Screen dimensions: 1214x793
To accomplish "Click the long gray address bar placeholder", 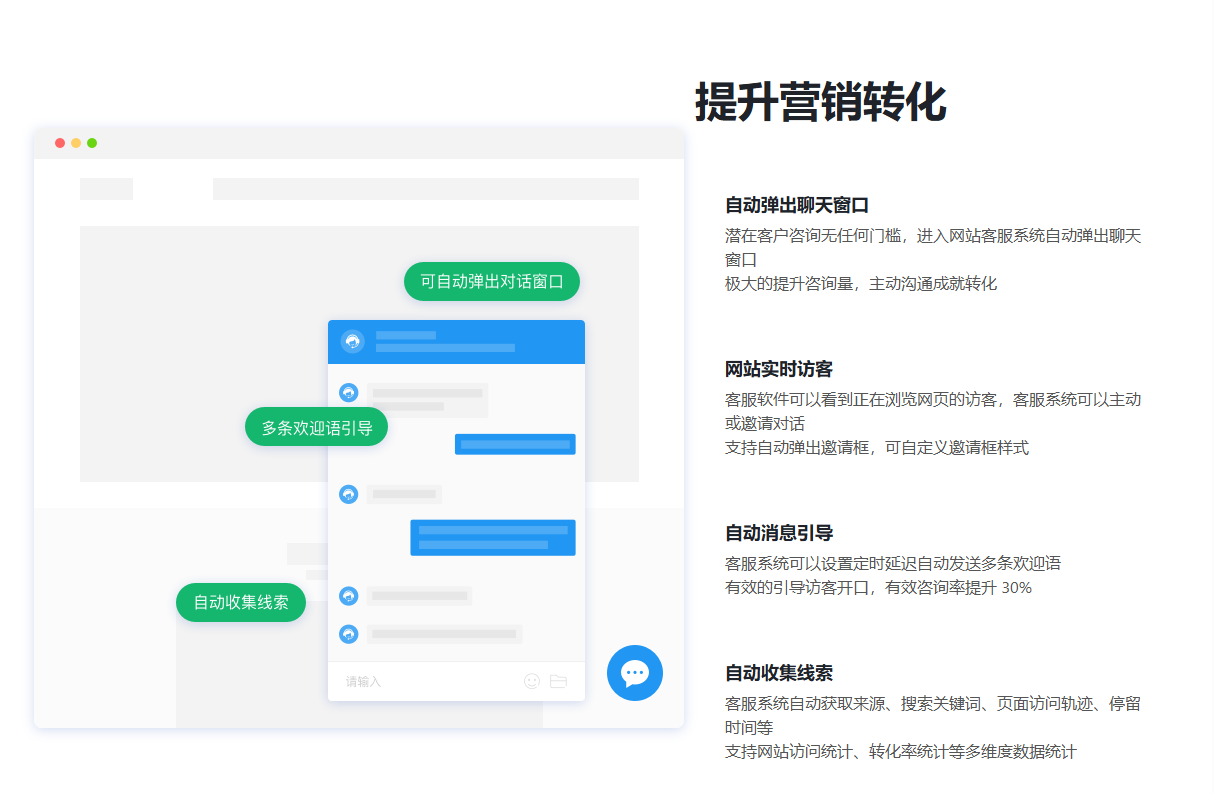I will (425, 189).
